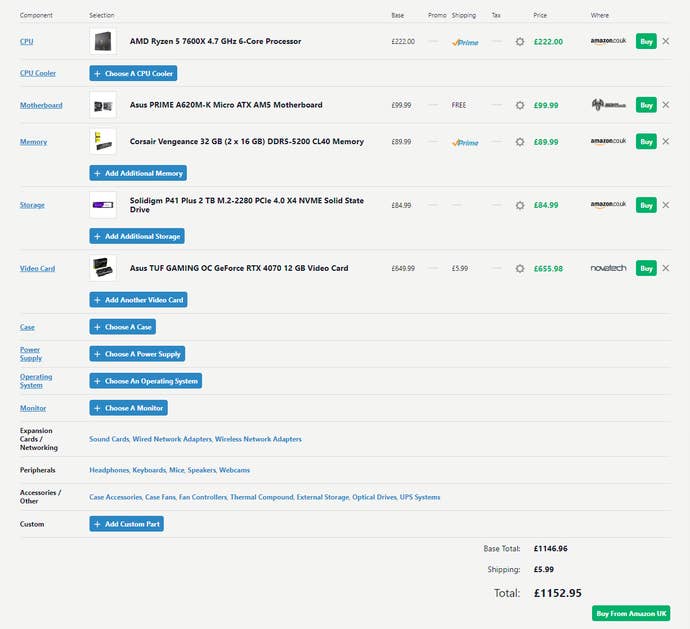Buy the Asus PRIME A620M-K motherboard

(646, 105)
